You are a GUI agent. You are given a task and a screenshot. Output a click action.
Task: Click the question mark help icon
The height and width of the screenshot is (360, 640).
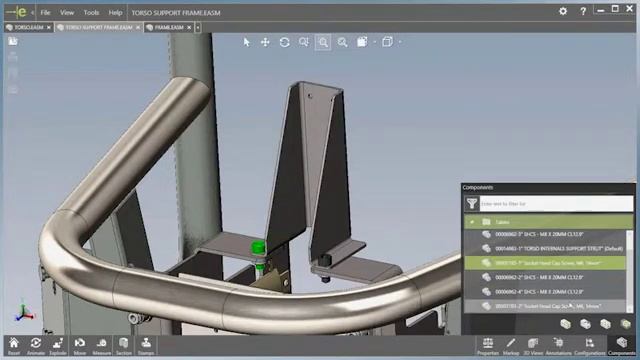(583, 11)
